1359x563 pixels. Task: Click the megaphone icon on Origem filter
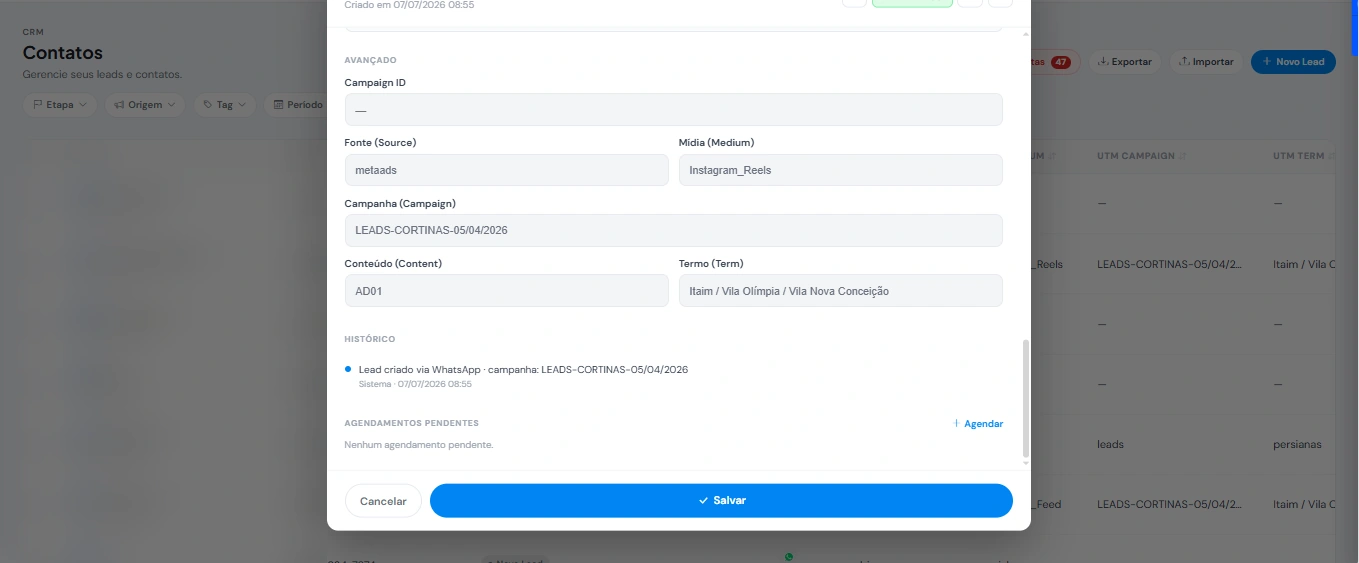point(119,104)
